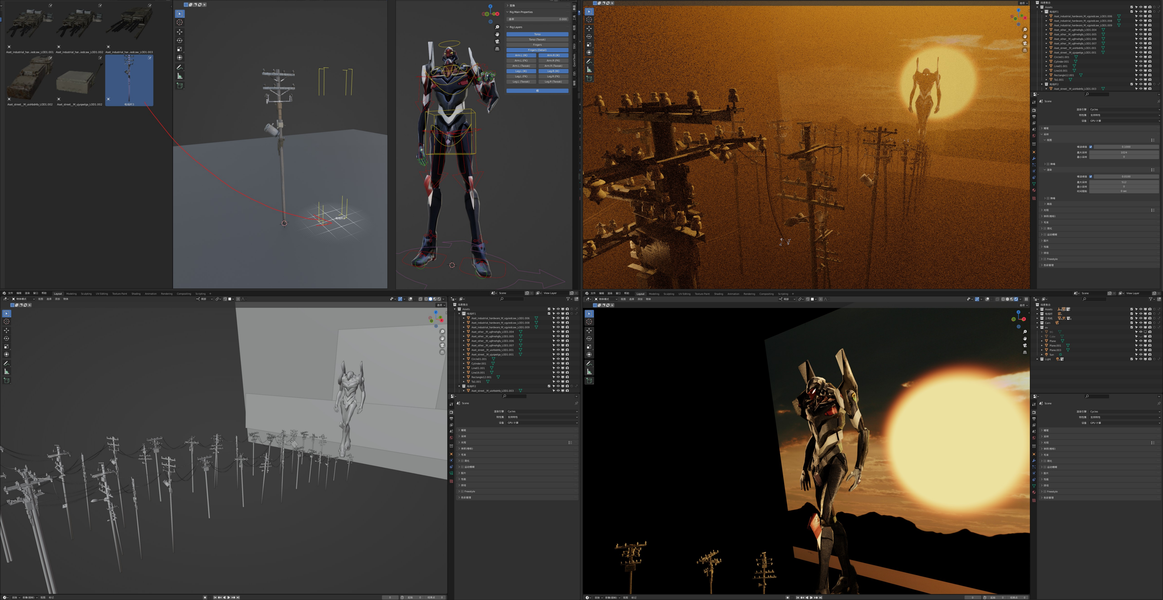Collapse the Rig Layers panel
1163x600 pixels.
coord(507,27)
